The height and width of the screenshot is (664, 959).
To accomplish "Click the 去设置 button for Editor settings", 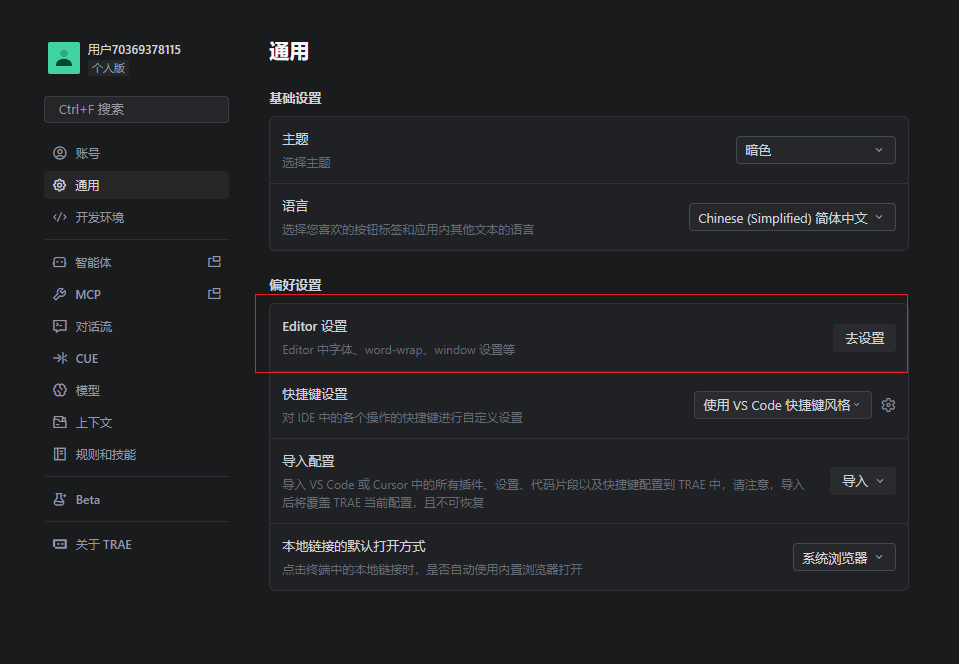I will click(x=864, y=338).
